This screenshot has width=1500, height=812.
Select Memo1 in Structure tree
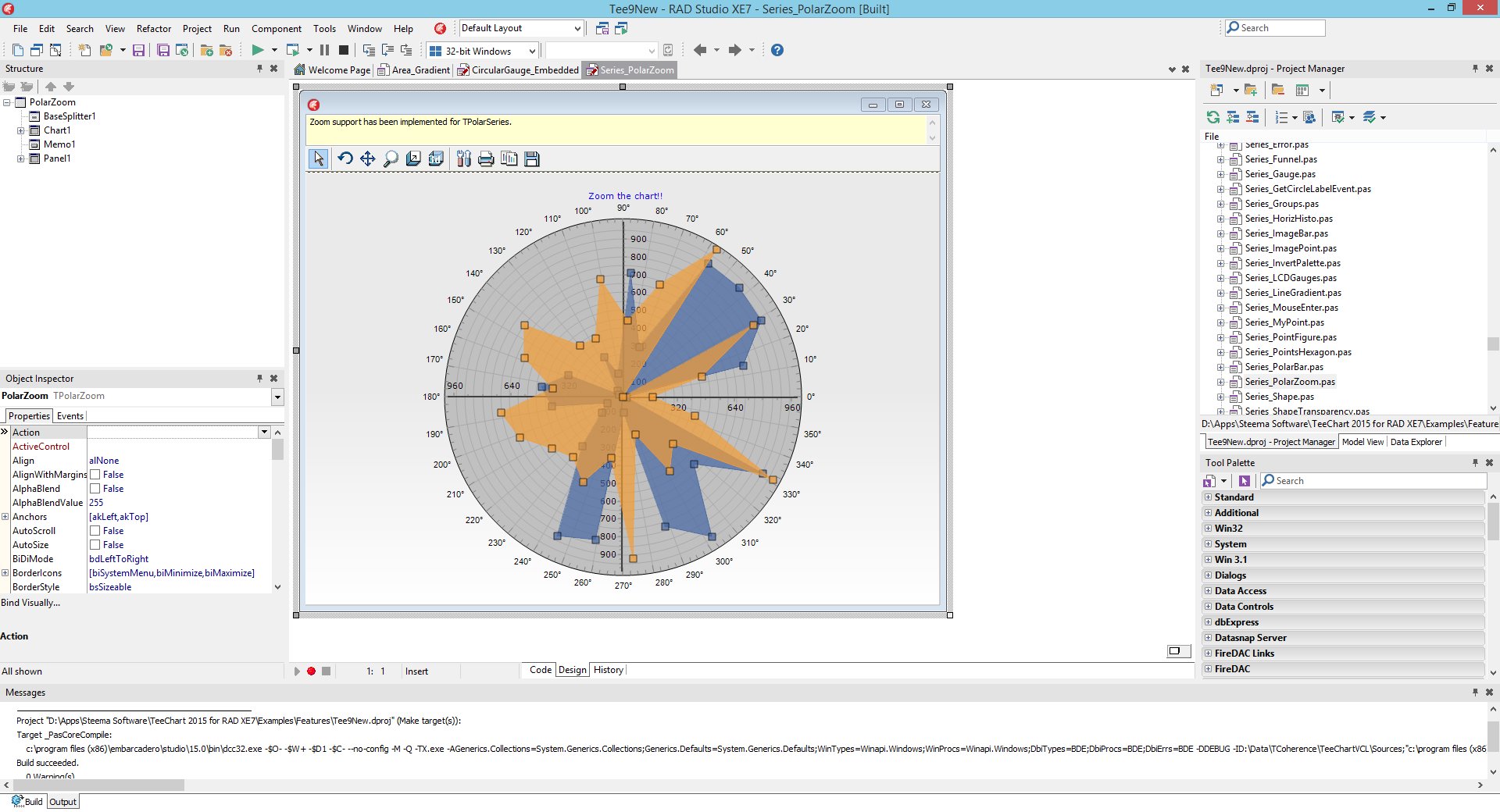pyautogui.click(x=59, y=144)
